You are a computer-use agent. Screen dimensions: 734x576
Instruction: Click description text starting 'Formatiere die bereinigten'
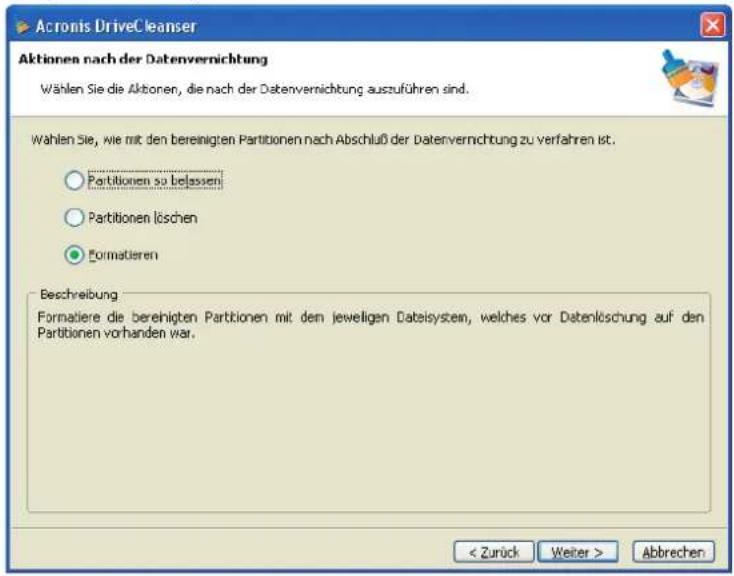pos(371,325)
